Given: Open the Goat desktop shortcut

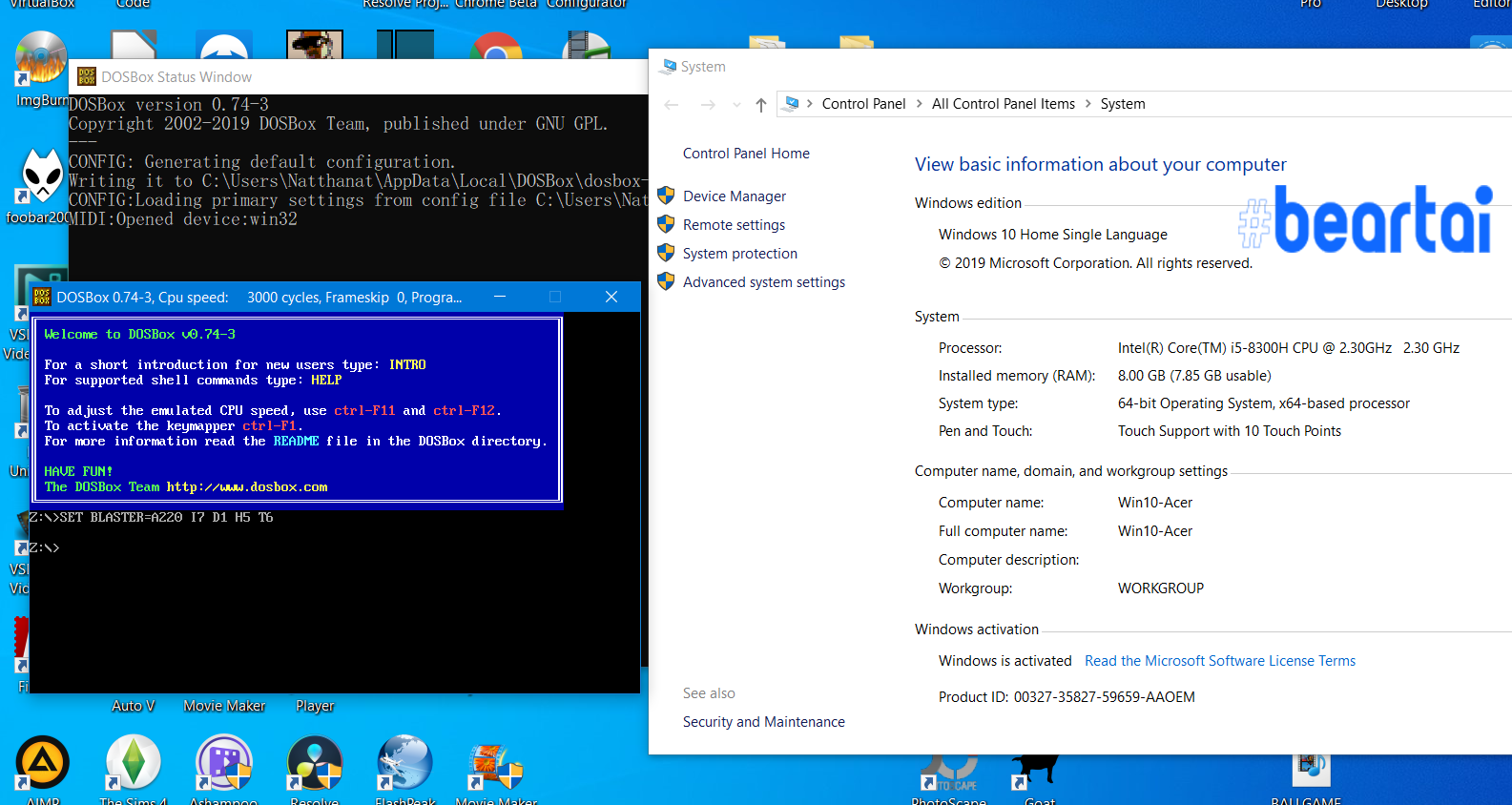Looking at the screenshot, I should pos(1037,771).
